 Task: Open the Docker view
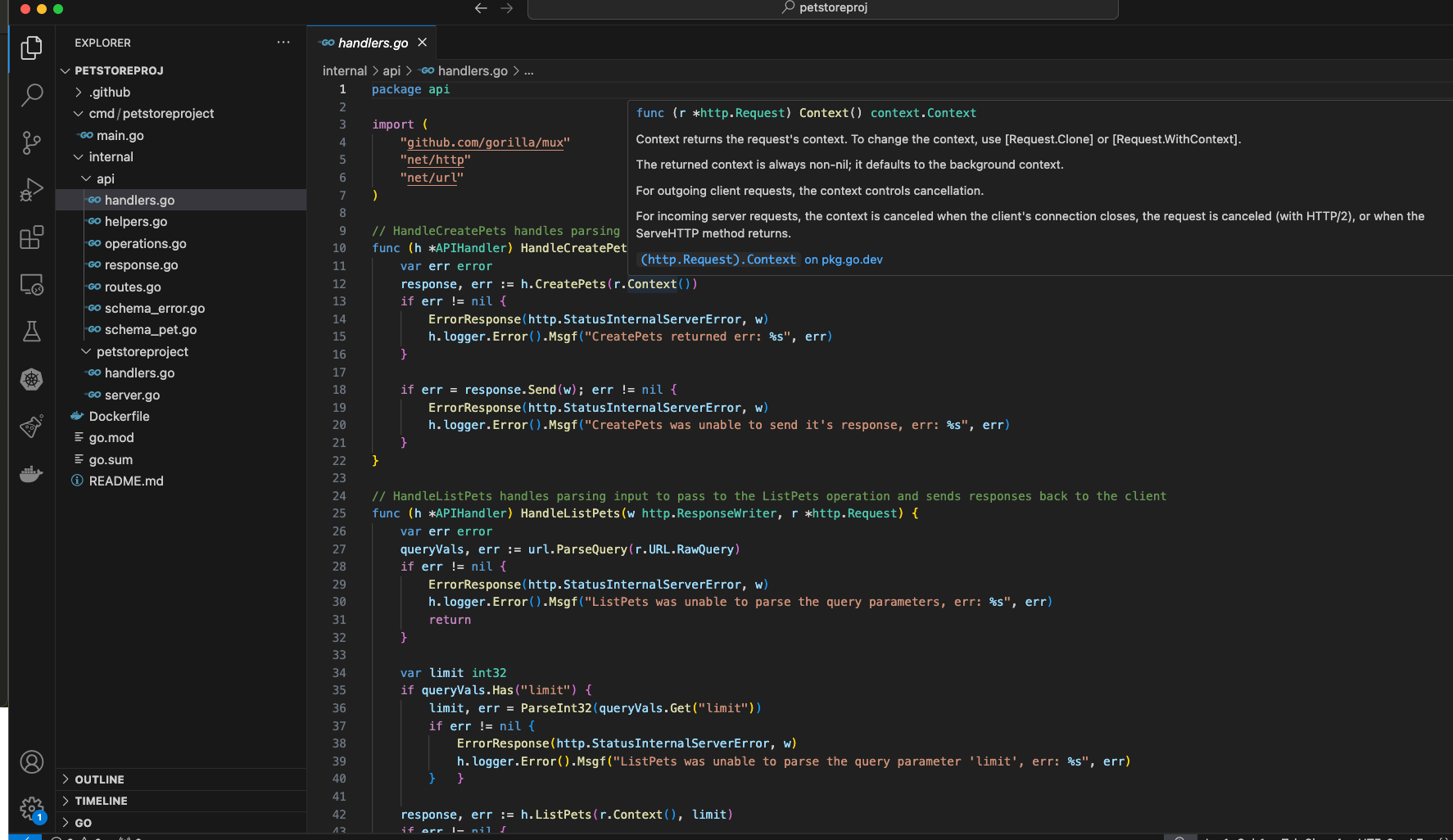31,474
